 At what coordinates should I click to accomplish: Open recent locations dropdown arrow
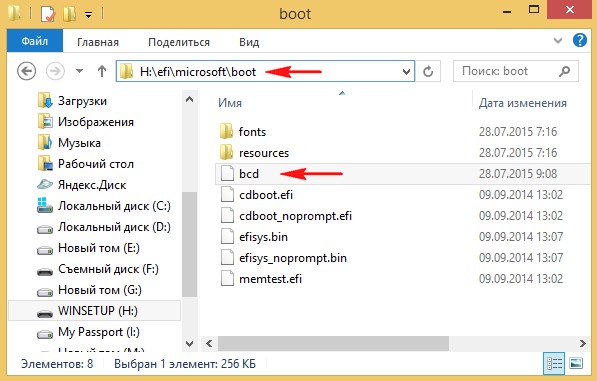[80, 71]
